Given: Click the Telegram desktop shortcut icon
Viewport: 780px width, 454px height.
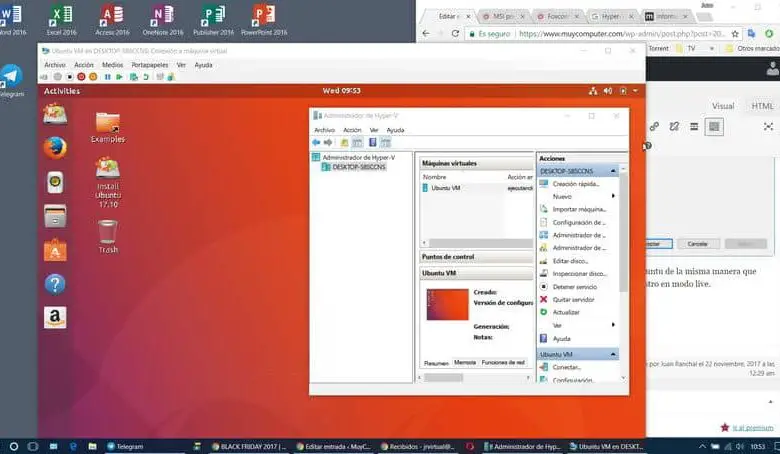Looking at the screenshot, I should pos(11,81).
